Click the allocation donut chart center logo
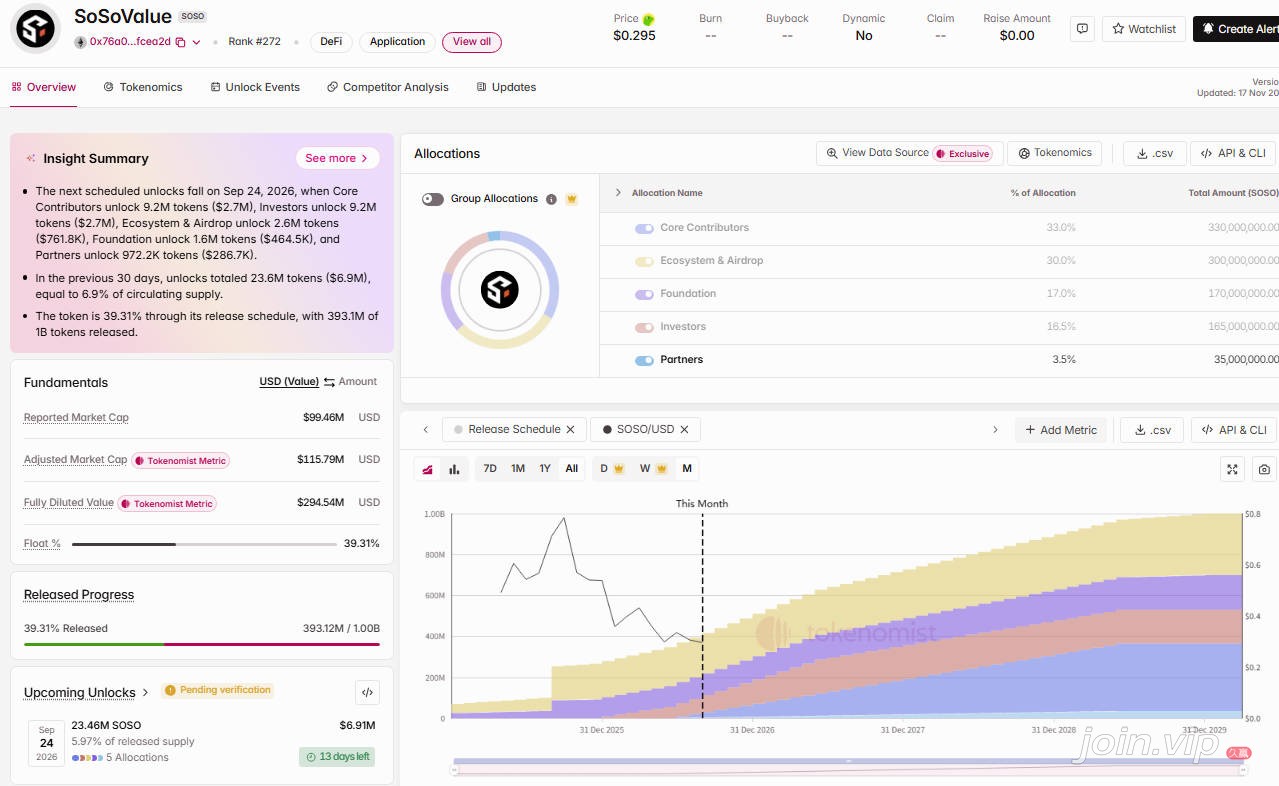This screenshot has width=1279, height=786. coord(500,290)
